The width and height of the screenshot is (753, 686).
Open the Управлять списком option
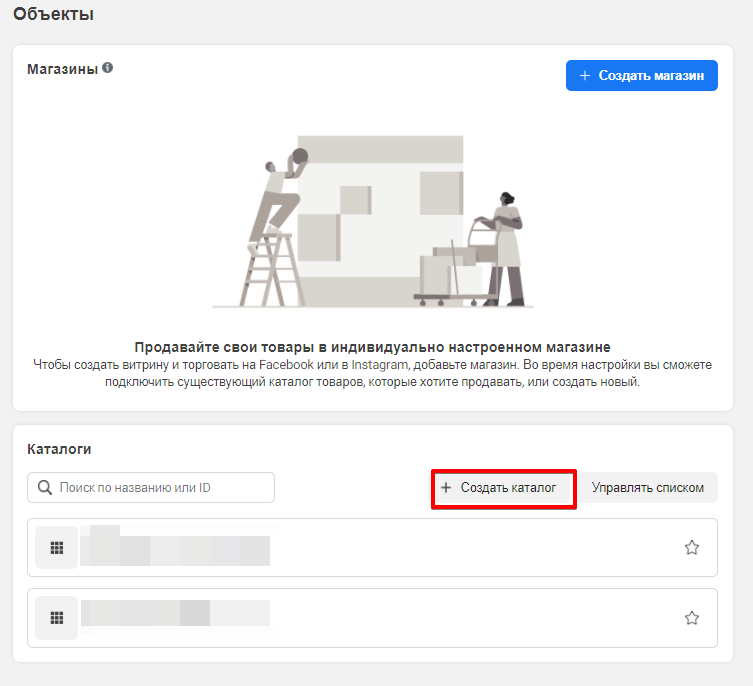click(x=647, y=488)
